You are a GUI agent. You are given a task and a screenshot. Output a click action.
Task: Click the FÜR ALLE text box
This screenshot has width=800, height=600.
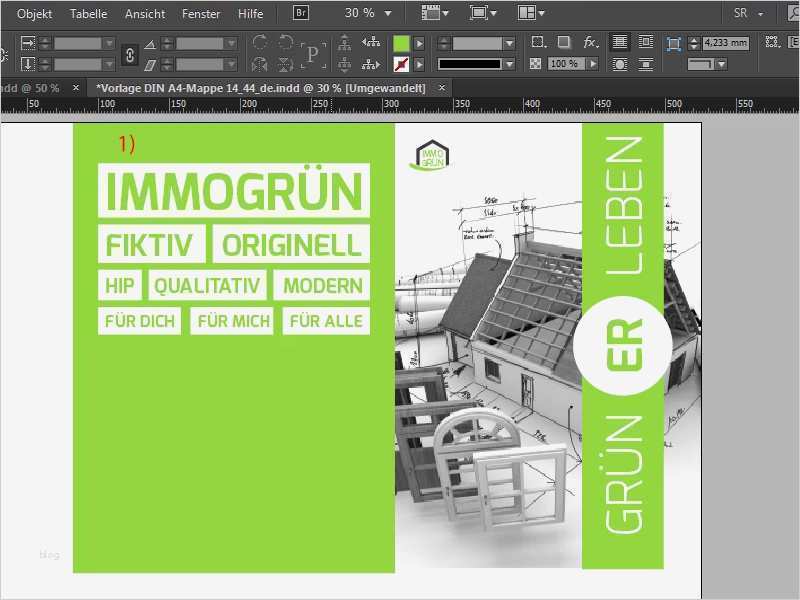[x=326, y=321]
